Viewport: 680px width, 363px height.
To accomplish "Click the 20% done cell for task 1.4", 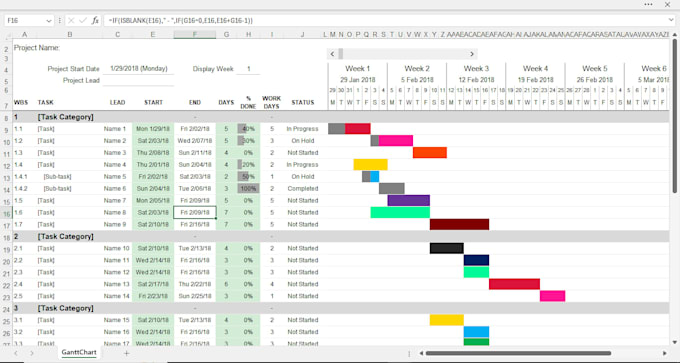I will [x=248, y=165].
